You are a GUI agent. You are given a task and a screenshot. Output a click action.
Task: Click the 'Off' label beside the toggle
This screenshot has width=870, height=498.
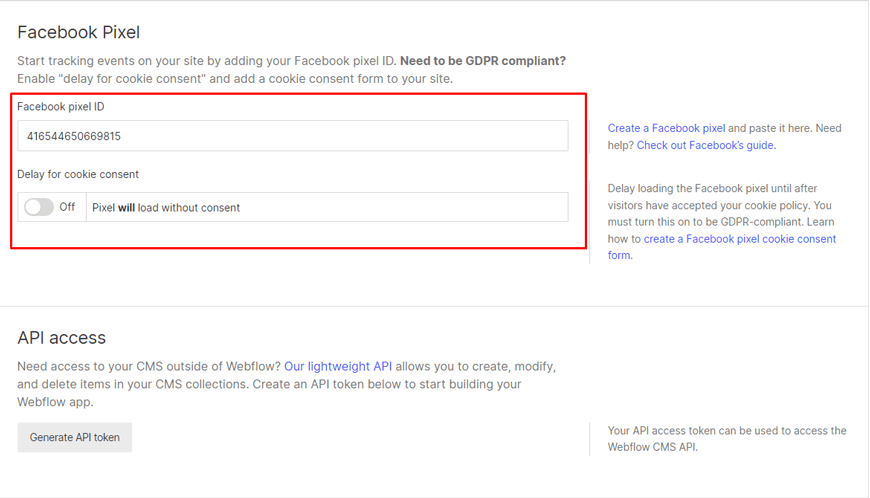click(67, 207)
